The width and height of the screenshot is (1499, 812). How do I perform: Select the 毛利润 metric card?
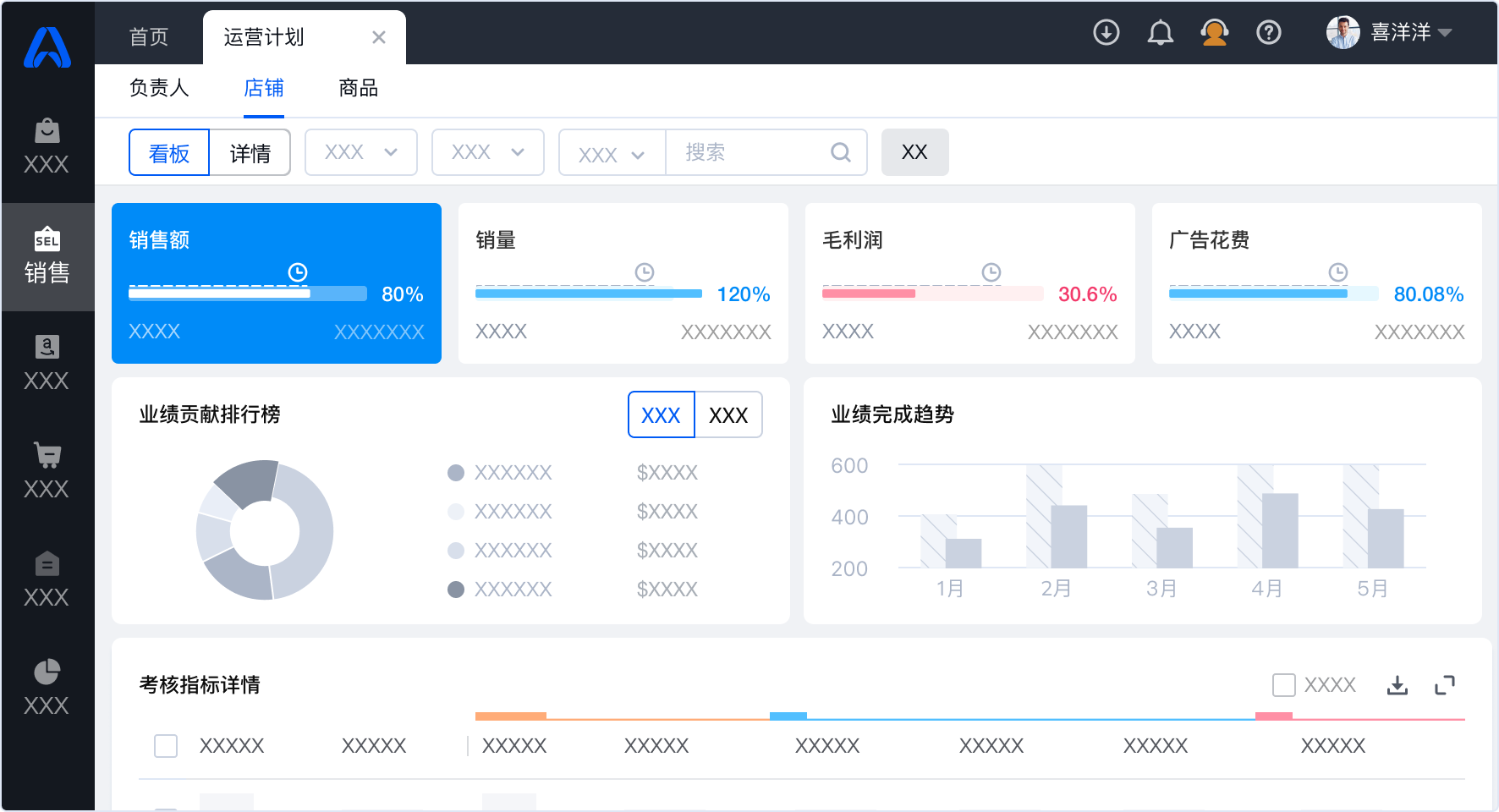click(970, 283)
